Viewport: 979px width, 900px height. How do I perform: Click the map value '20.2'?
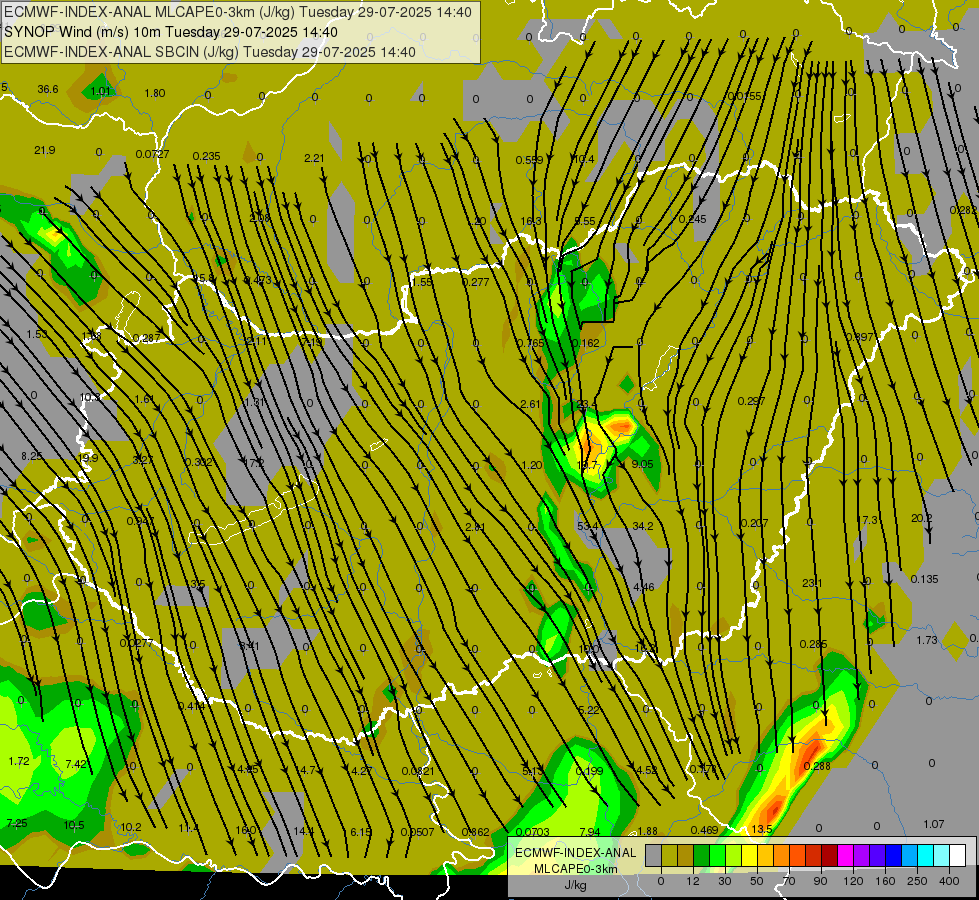922,518
